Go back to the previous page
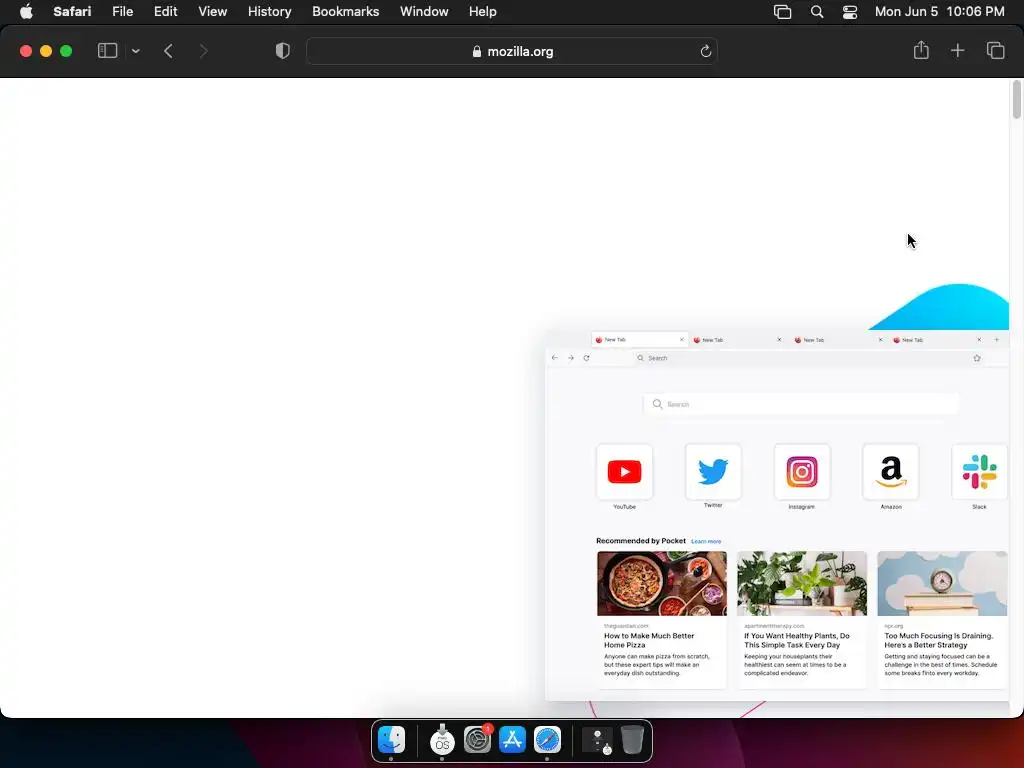The width and height of the screenshot is (1024, 768). click(168, 51)
